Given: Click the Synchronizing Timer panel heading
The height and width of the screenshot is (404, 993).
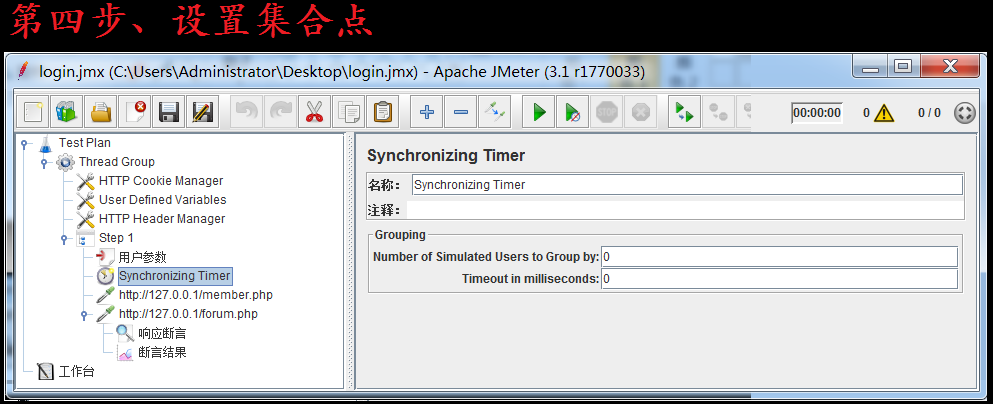Looking at the screenshot, I should click(x=446, y=155).
